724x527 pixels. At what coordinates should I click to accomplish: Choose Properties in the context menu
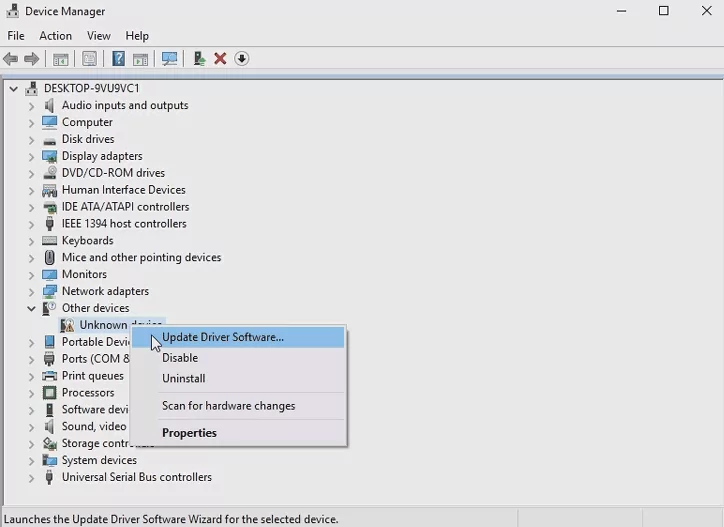point(238,433)
